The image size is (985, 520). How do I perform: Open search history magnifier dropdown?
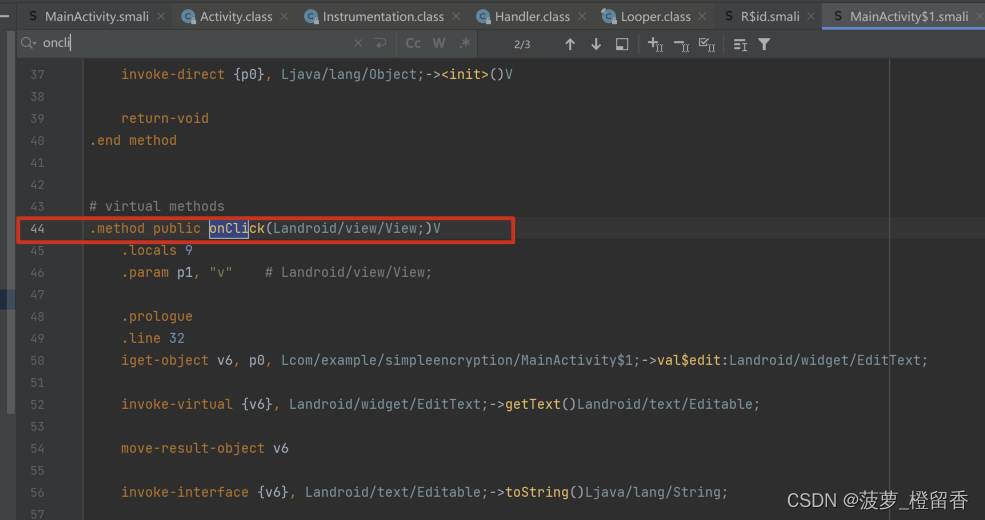(28, 43)
